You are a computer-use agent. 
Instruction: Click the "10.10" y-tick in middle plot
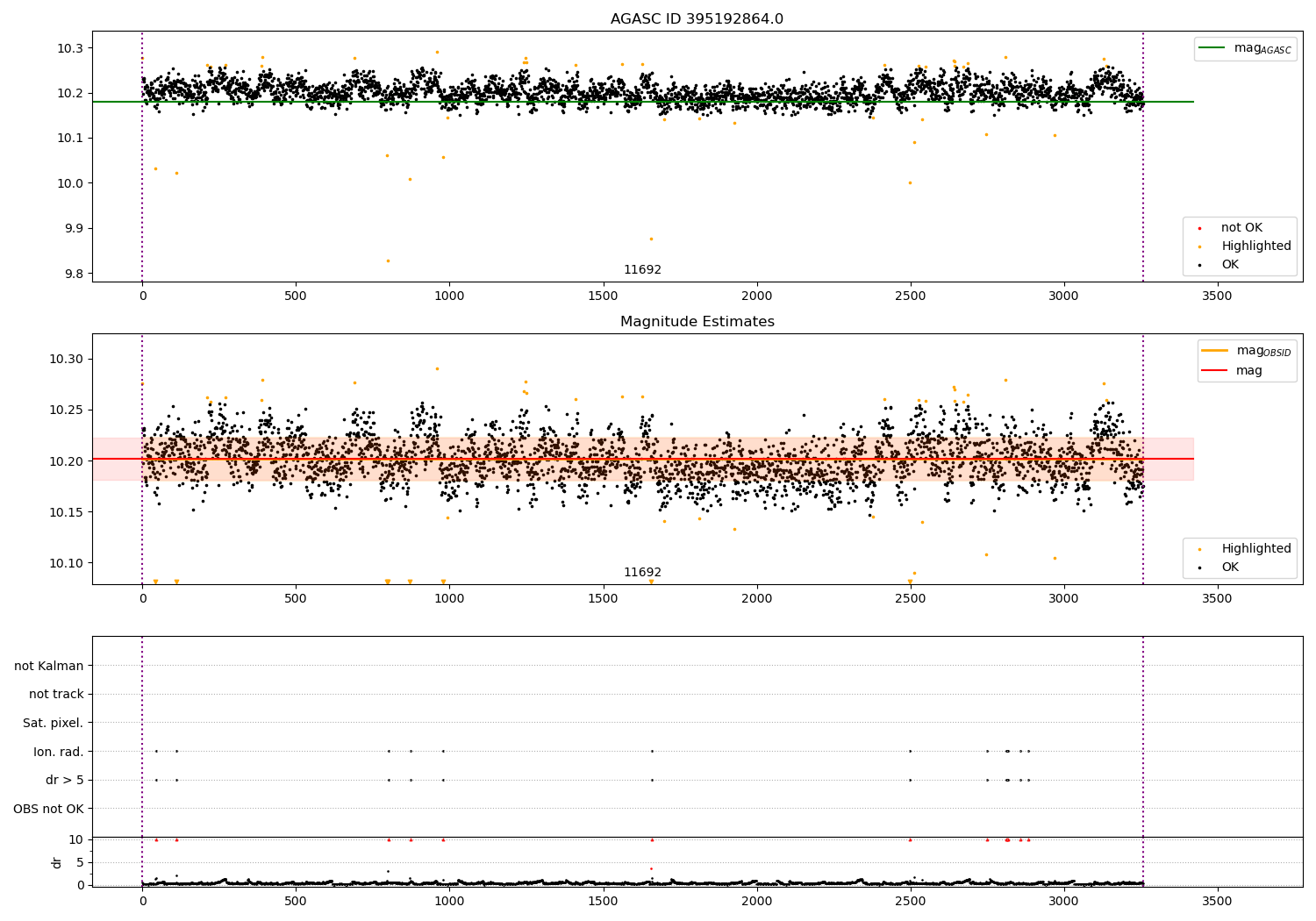67,563
